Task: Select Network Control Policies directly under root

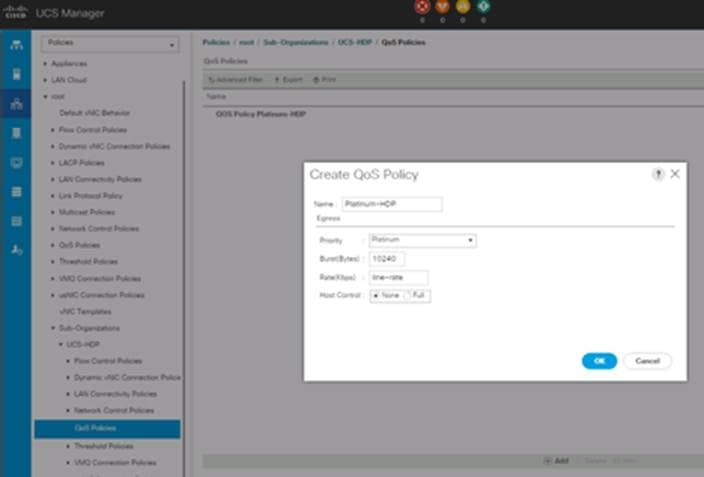Action: click(99, 229)
